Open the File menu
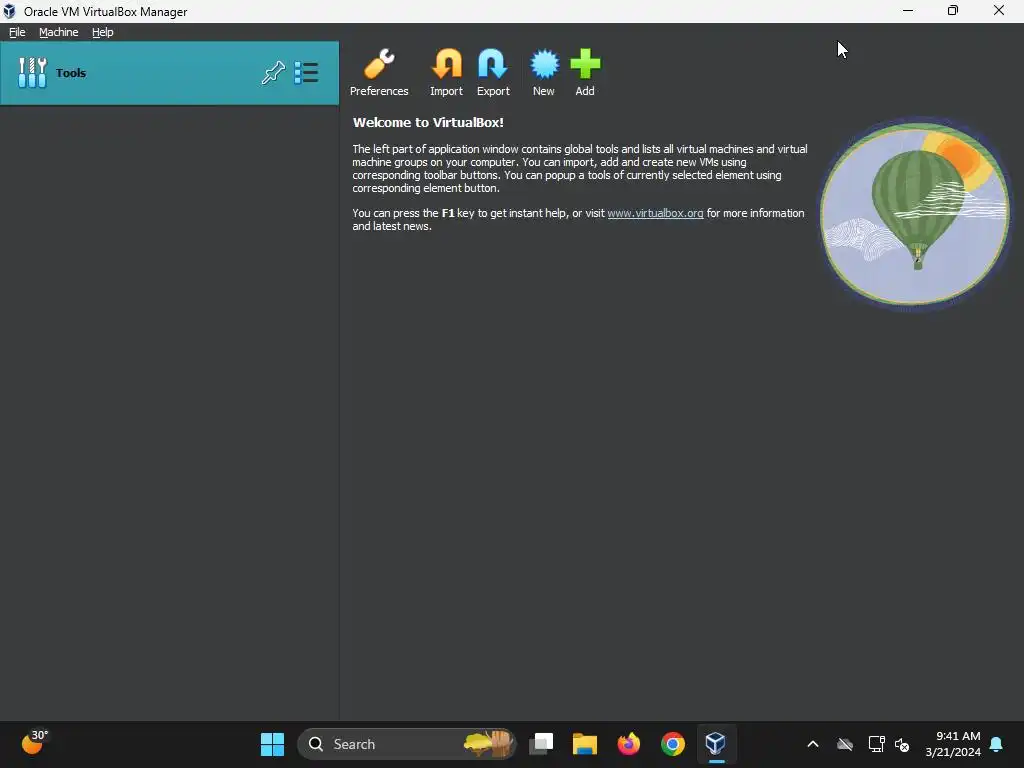The image size is (1024, 768). tap(17, 32)
